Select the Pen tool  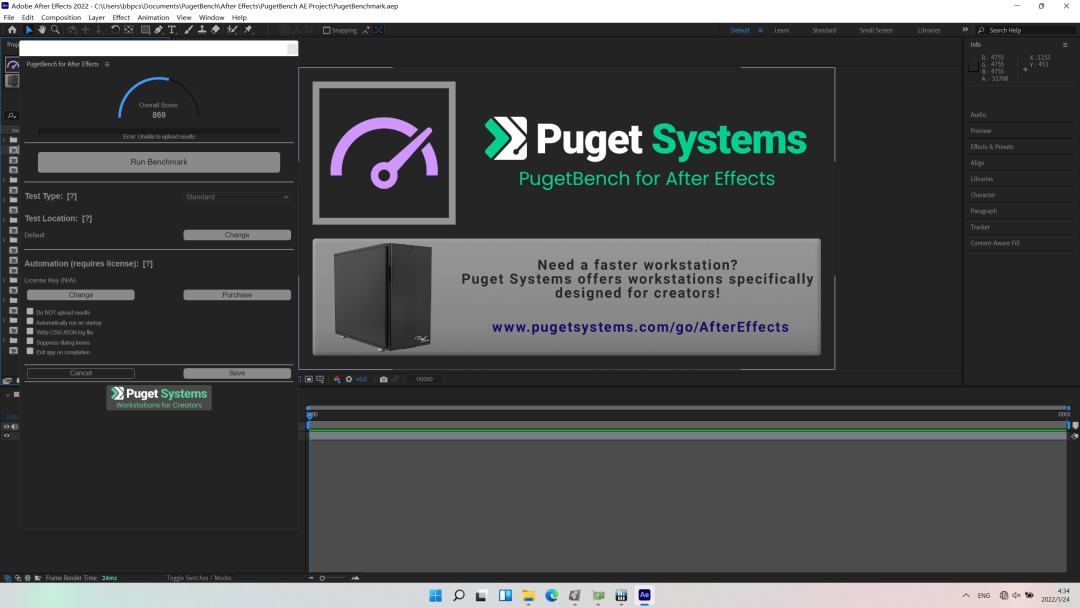(158, 30)
